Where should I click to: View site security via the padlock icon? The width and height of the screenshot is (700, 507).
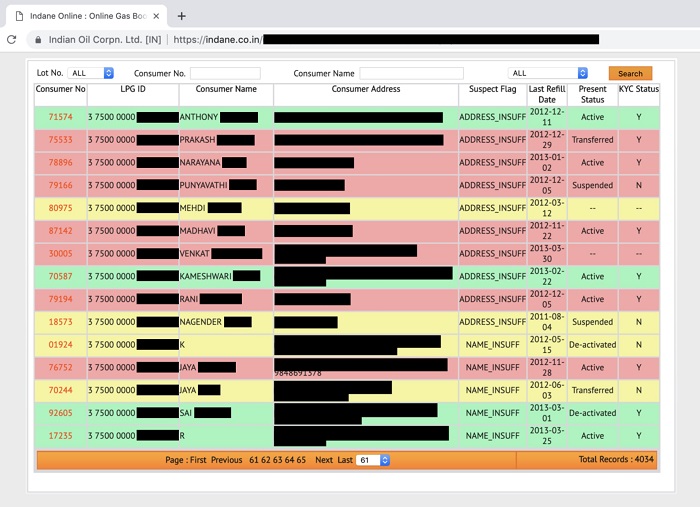(38, 40)
